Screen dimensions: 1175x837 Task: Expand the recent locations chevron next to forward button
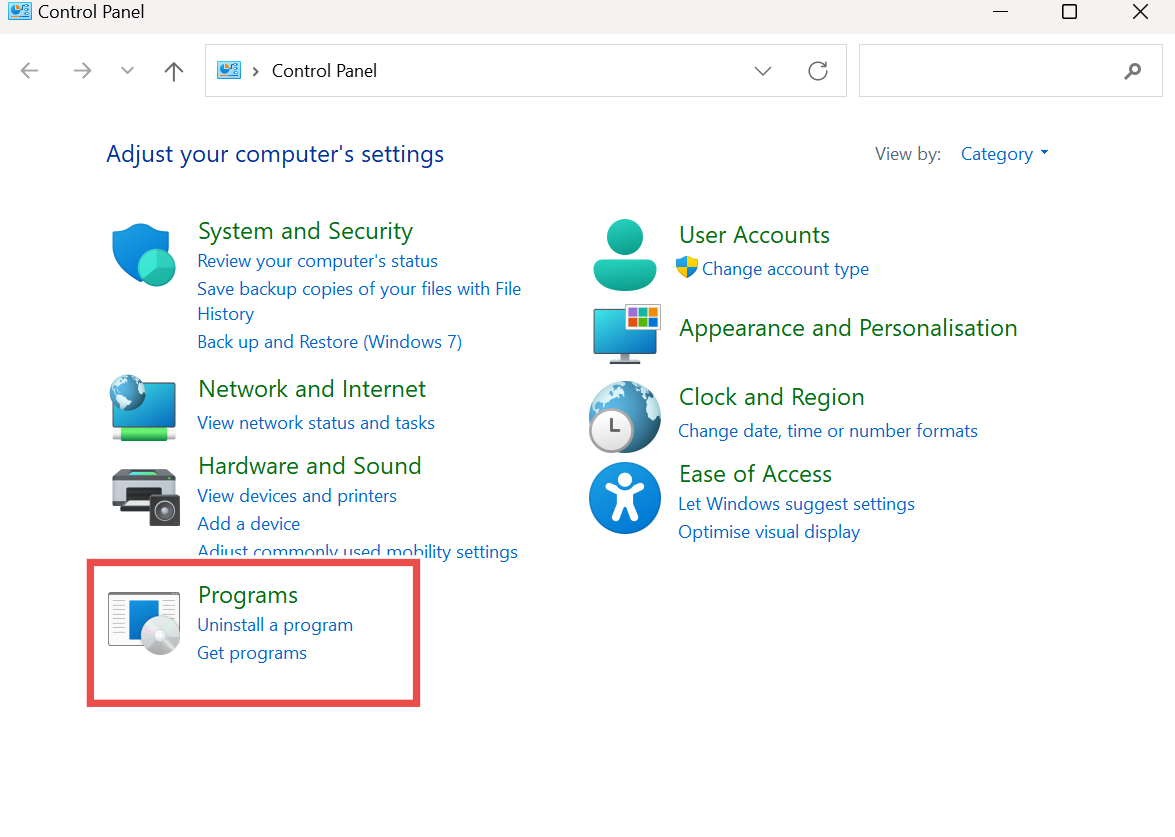pos(126,70)
